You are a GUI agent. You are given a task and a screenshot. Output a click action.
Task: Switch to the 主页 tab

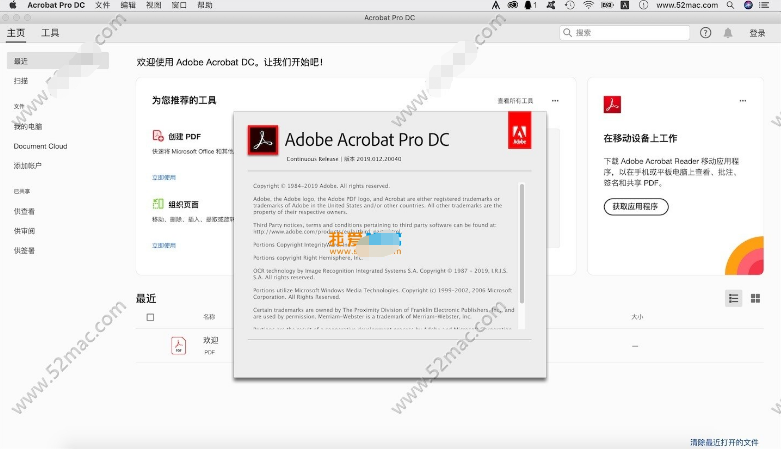(16, 33)
